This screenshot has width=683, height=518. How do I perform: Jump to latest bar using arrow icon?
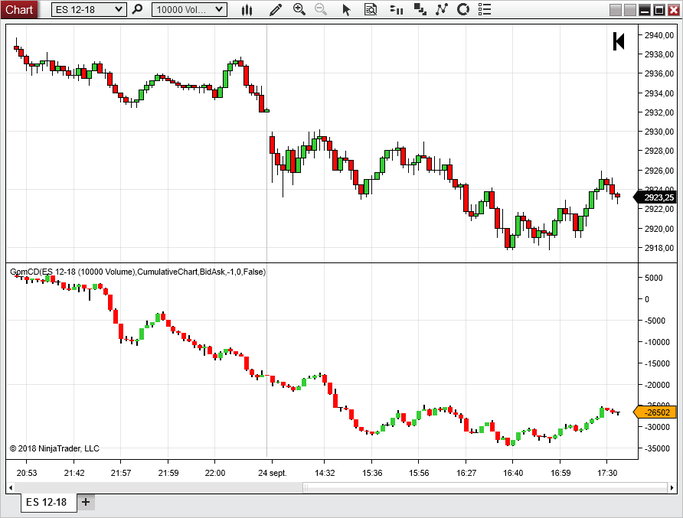[619, 41]
